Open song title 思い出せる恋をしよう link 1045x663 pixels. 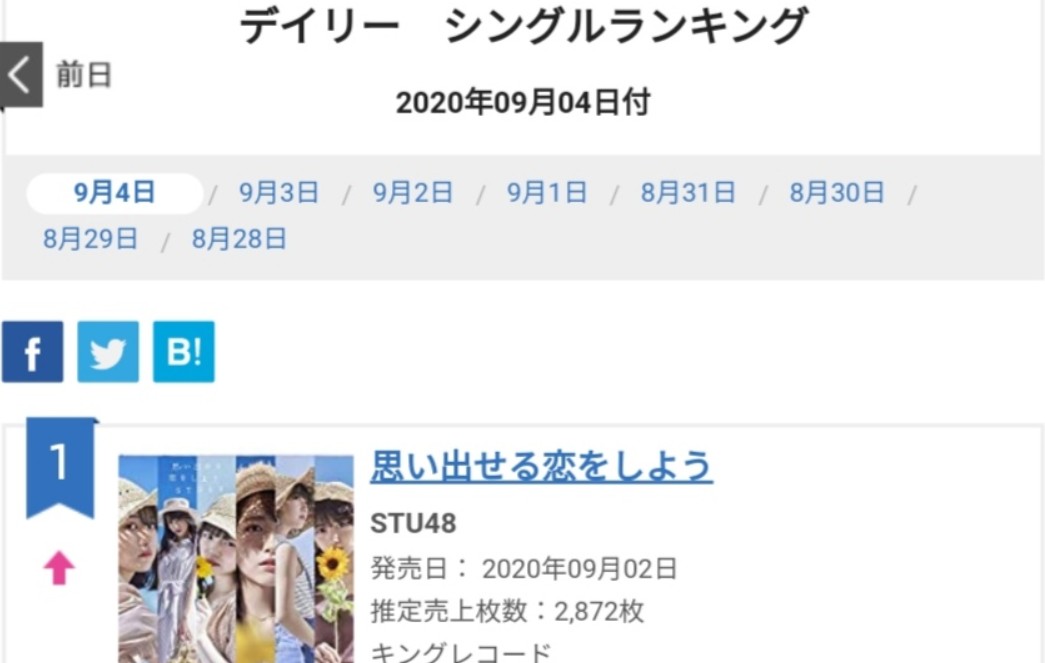coord(542,466)
